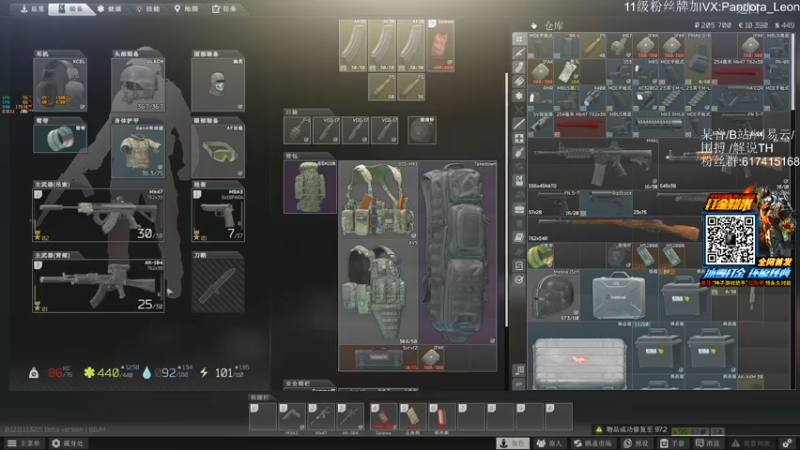The image size is (800, 450).
Task: Select the Gen4 body armor slot
Action: pos(138,151)
